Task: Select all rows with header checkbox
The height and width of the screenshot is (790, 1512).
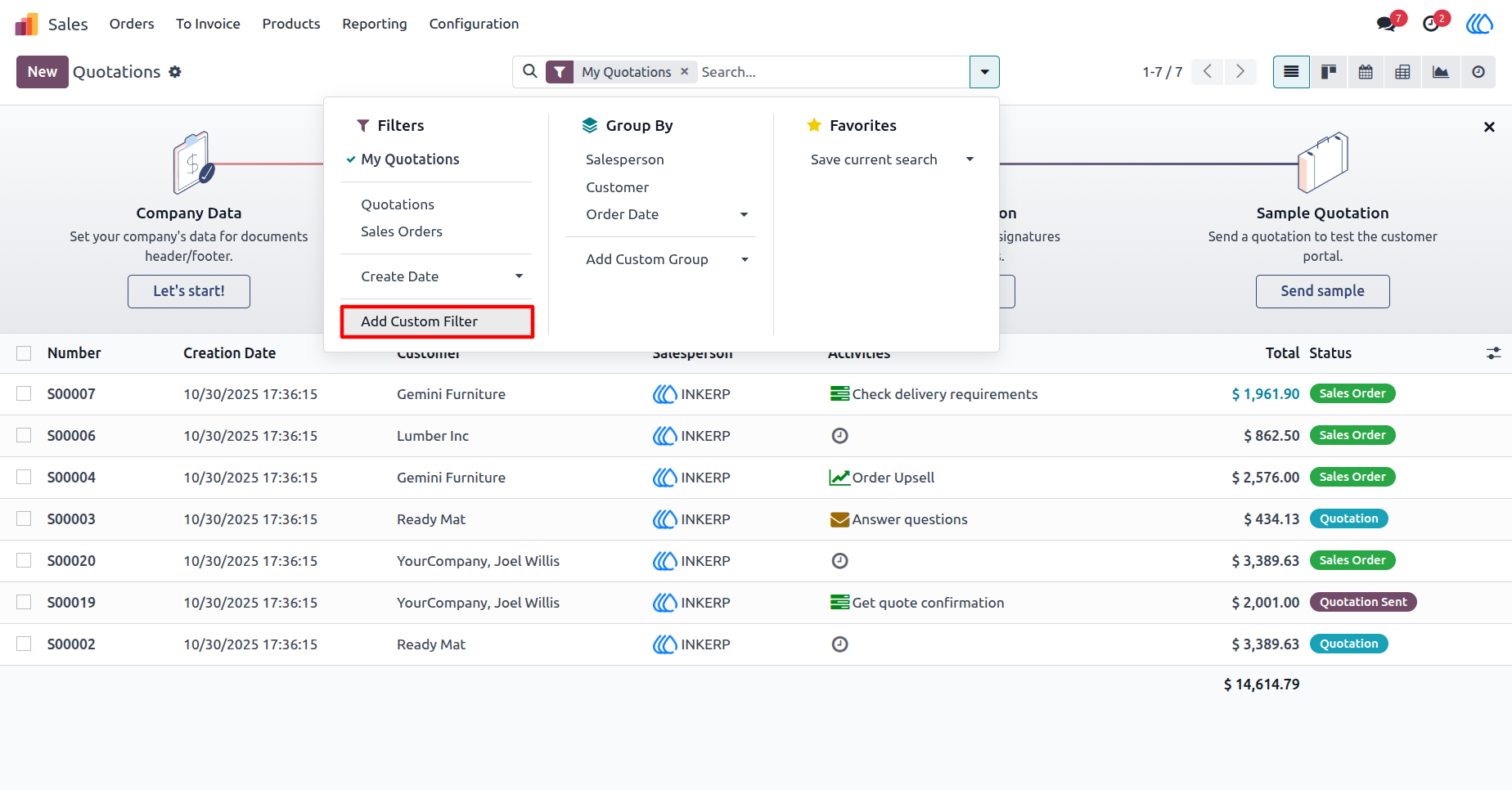Action: [x=24, y=353]
